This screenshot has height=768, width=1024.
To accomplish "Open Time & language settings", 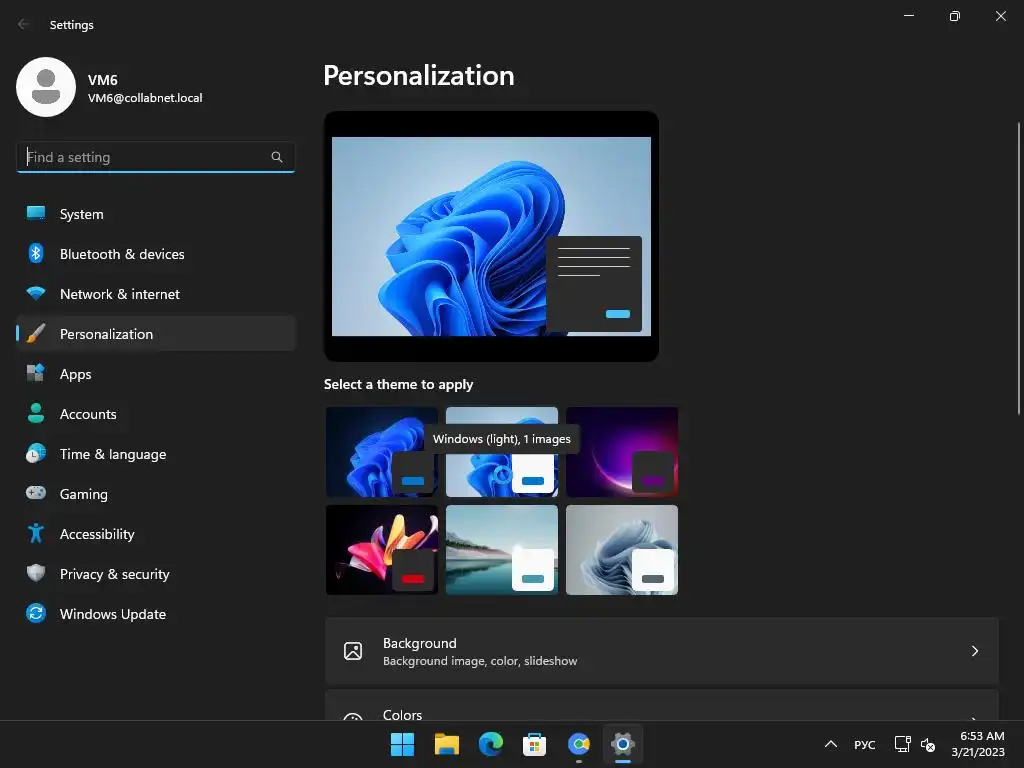I will pos(155,453).
